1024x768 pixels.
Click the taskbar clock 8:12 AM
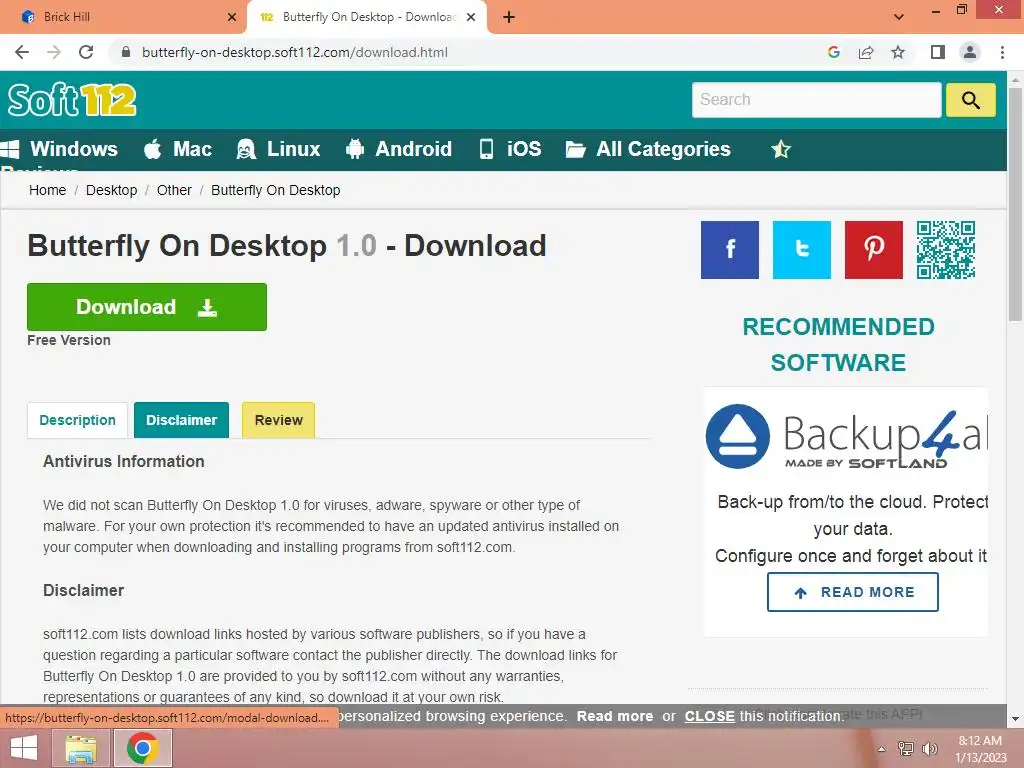tap(980, 741)
